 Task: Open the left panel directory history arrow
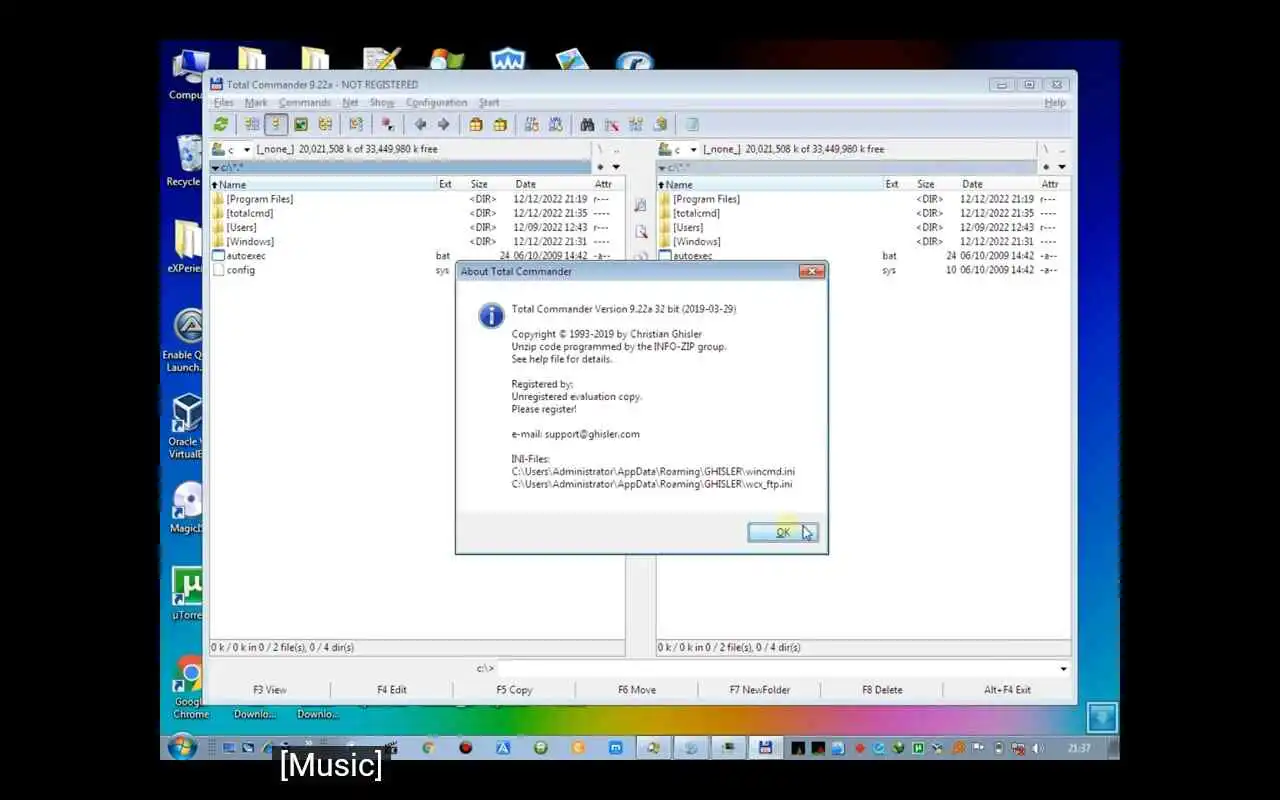(616, 167)
